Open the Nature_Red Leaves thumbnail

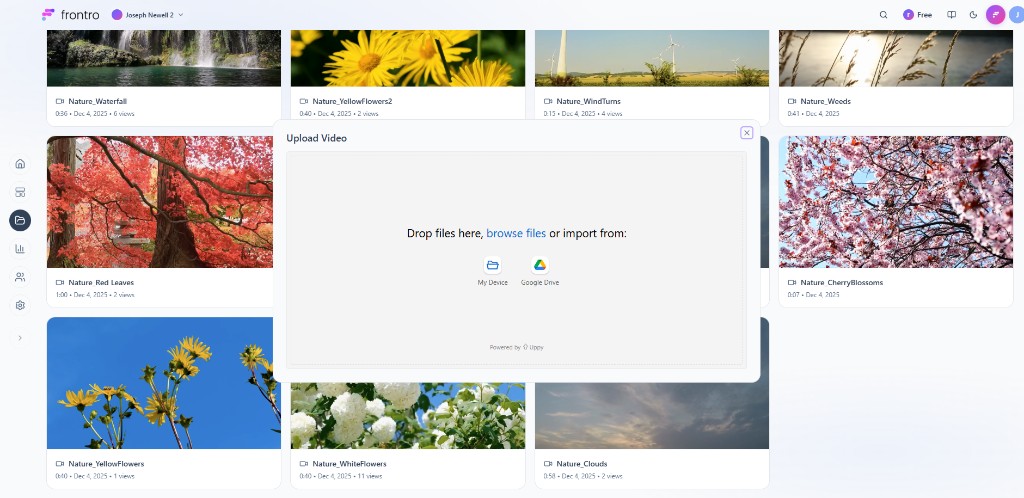tap(159, 202)
